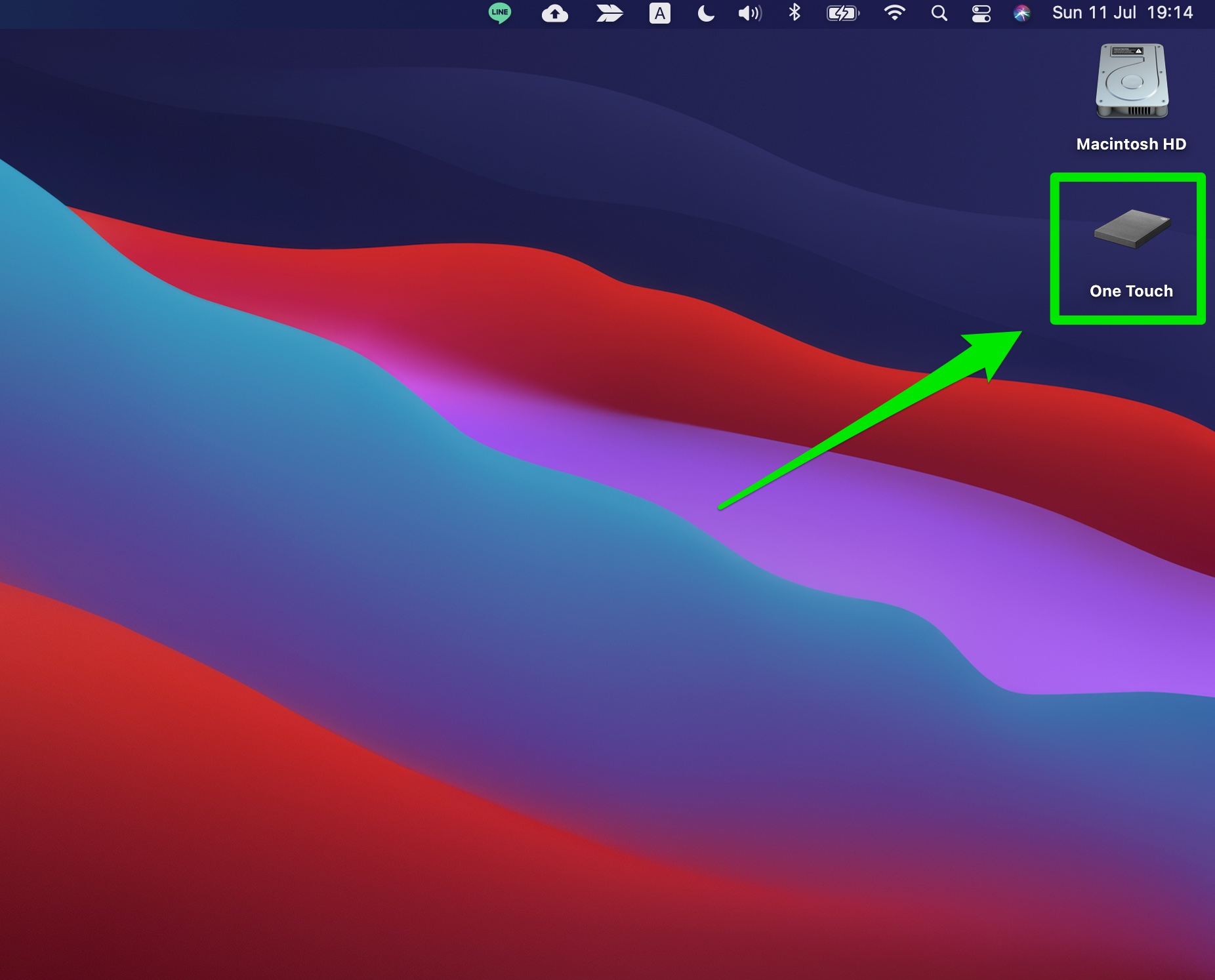
Task: Click the Wi-Fi status icon
Action: (x=894, y=13)
